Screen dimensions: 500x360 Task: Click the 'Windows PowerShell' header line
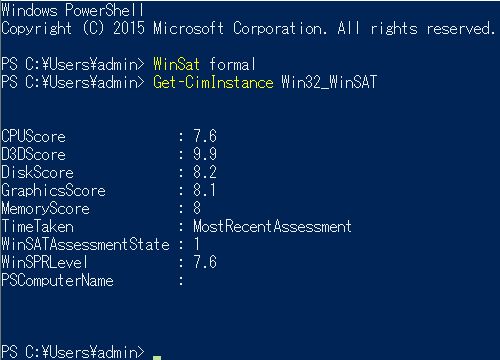point(73,10)
